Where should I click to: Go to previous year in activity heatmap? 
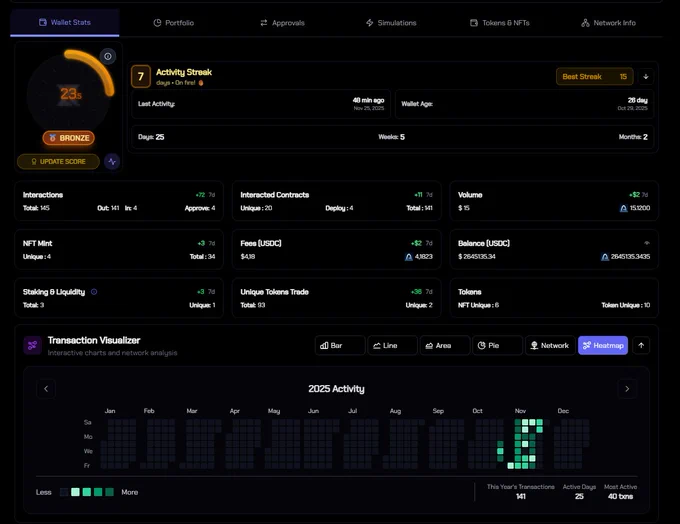coord(46,389)
